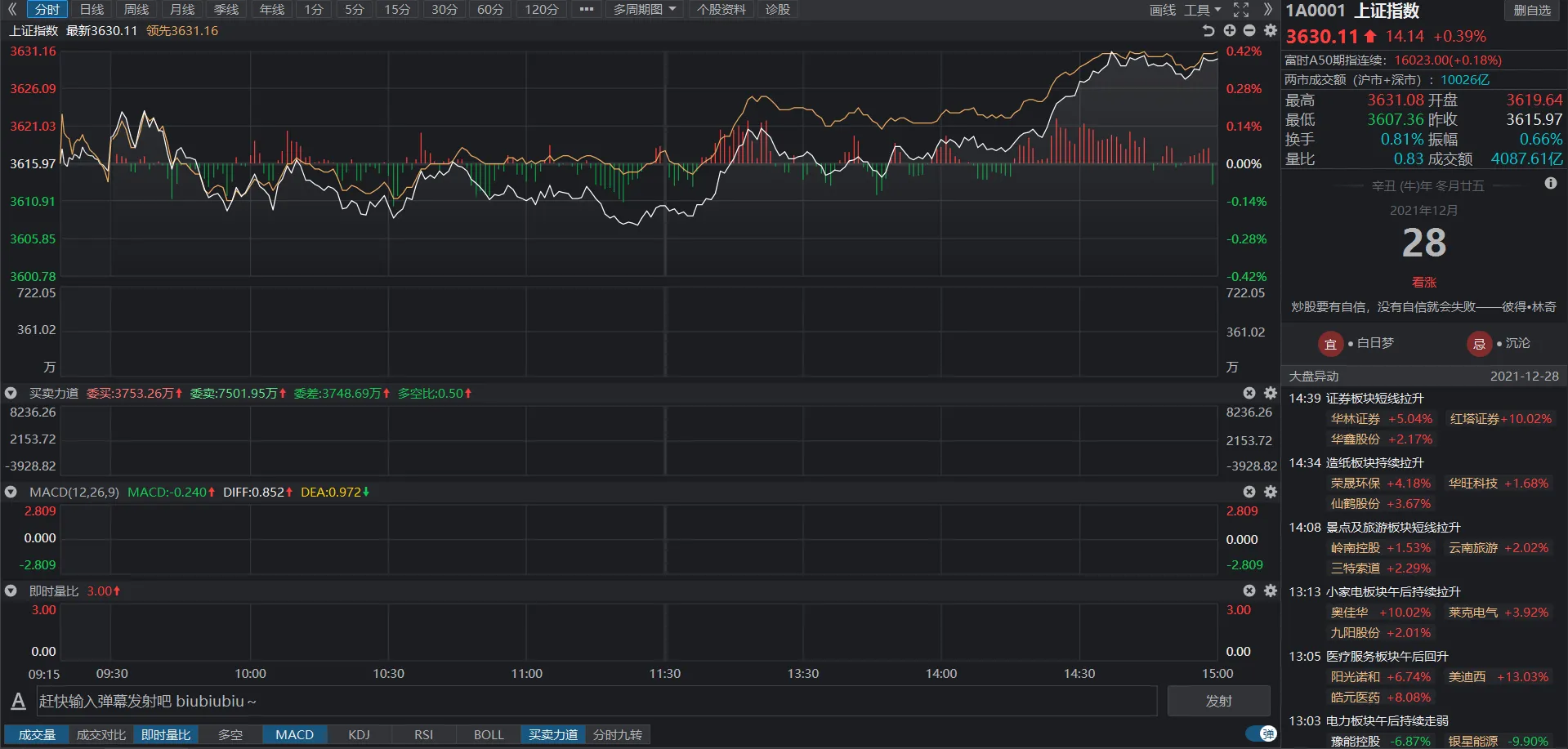This screenshot has height=749, width=1568.
Task: Select the 15分 period tab
Action: [397, 10]
